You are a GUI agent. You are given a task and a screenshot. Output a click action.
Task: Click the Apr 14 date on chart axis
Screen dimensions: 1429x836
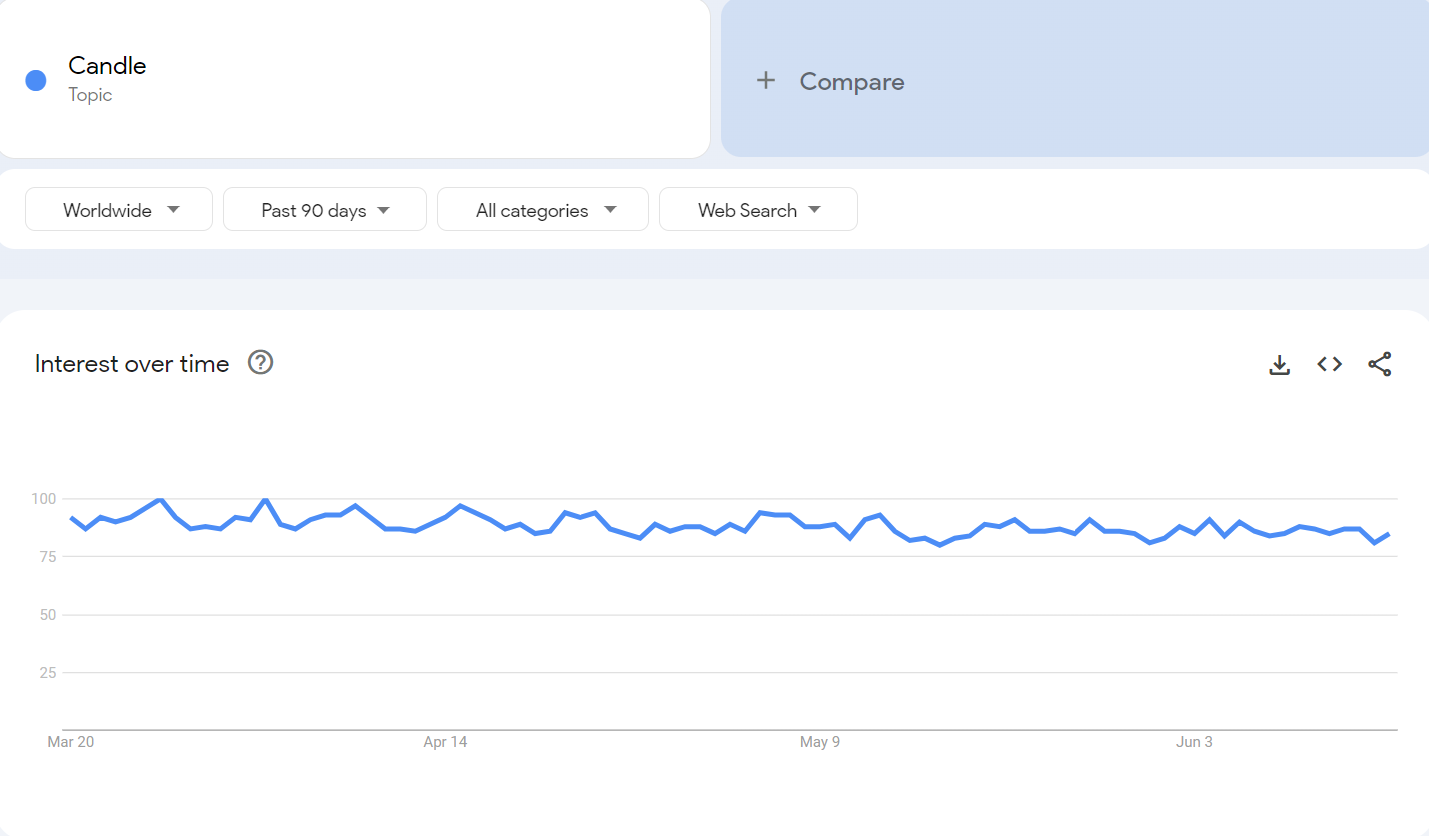445,742
